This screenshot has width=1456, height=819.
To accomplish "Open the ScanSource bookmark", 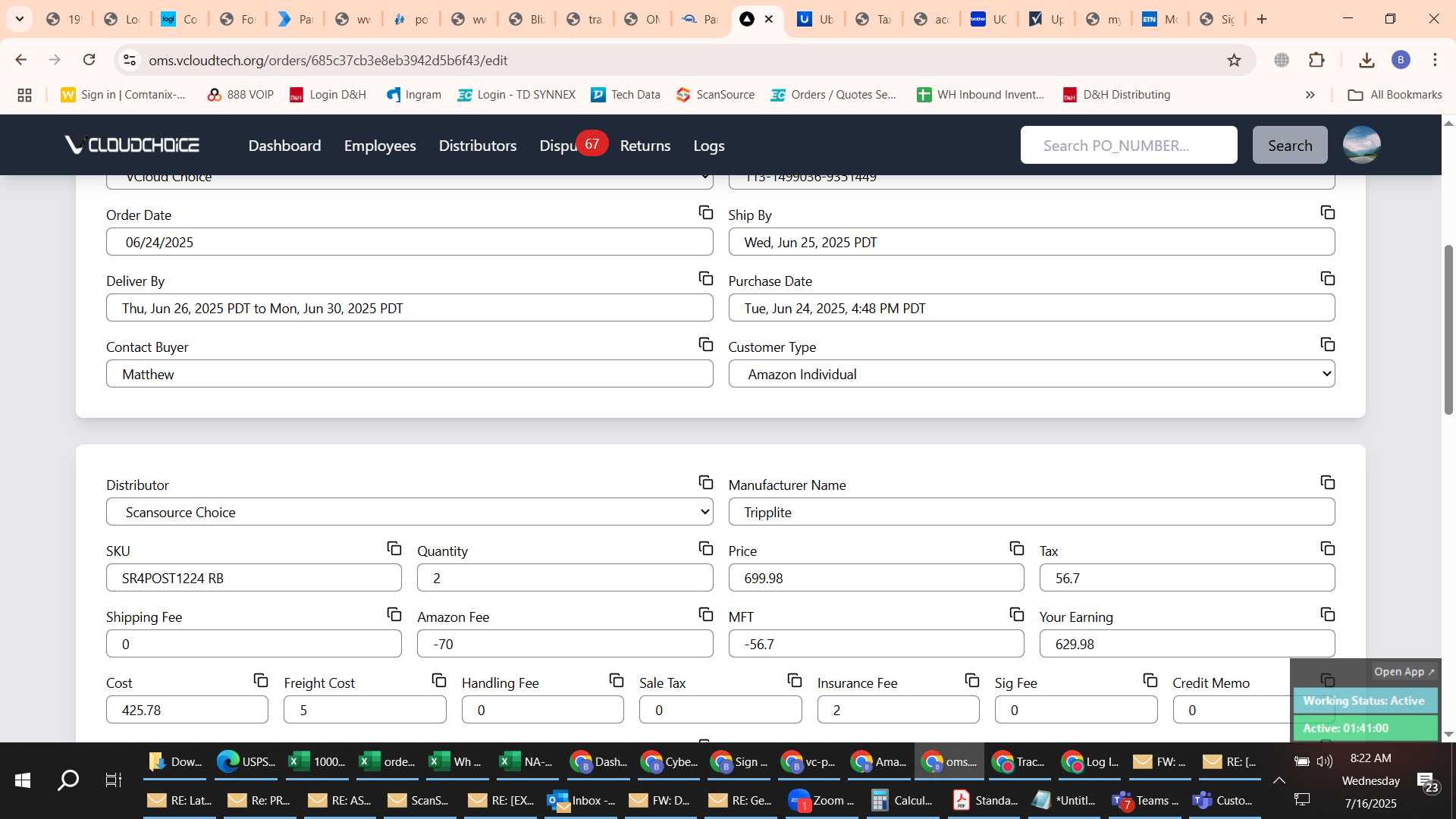I will click(x=716, y=95).
